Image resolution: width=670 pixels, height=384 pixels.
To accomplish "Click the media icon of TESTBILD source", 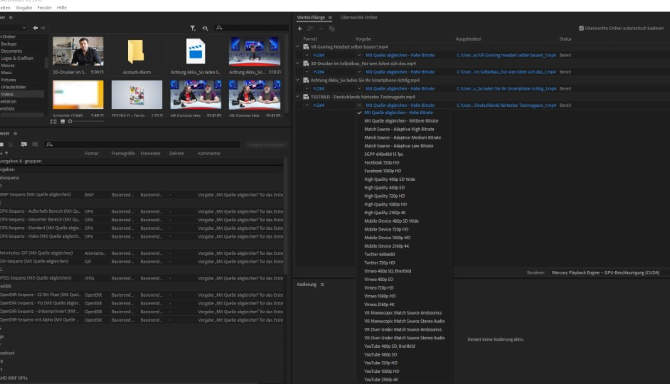I will point(306,97).
